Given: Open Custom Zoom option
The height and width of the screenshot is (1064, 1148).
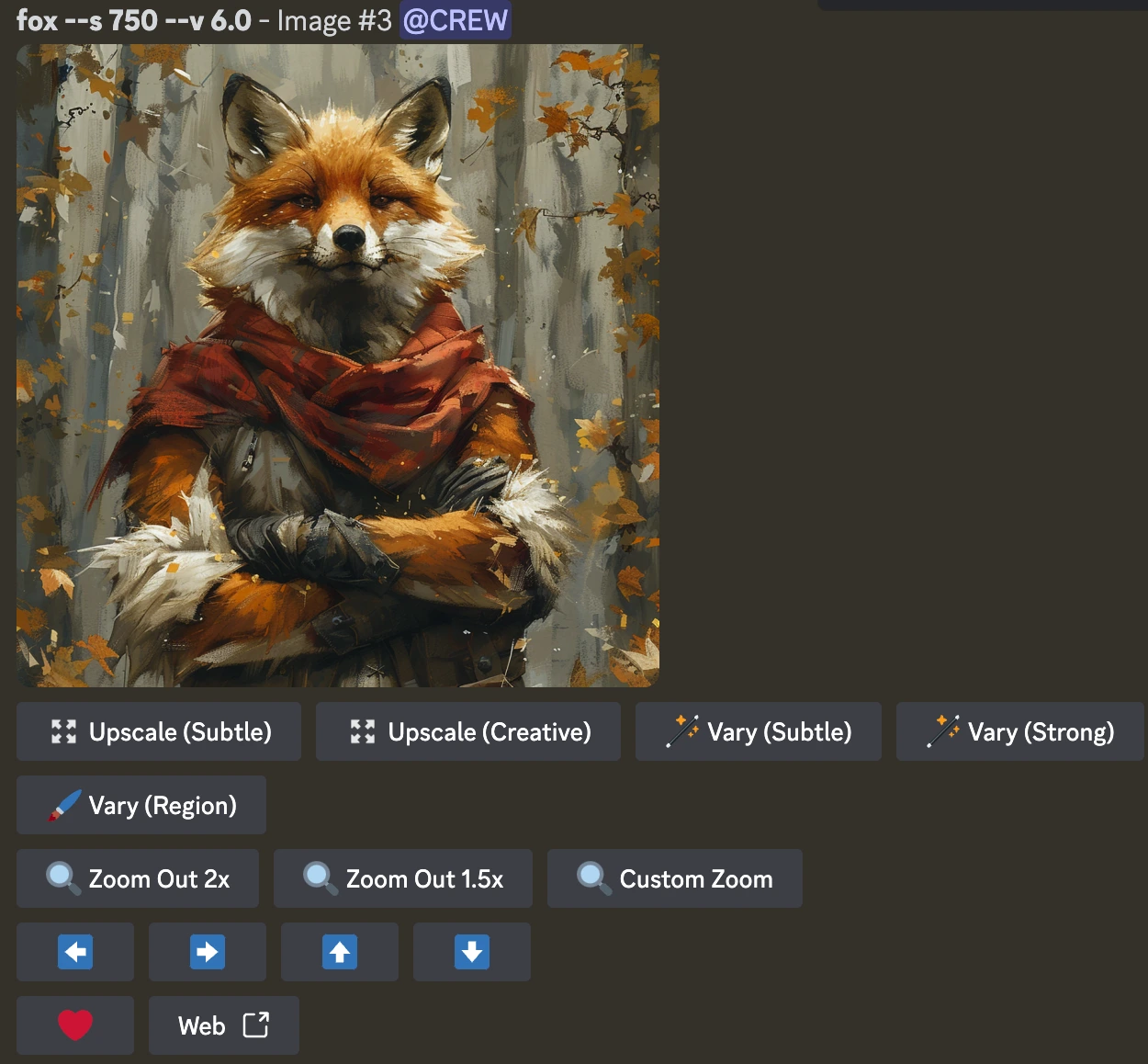Looking at the screenshot, I should tap(675, 878).
